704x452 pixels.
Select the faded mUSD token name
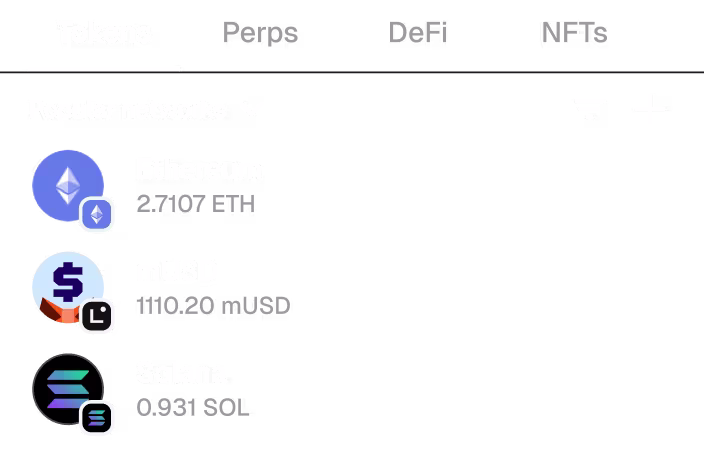coord(176,272)
